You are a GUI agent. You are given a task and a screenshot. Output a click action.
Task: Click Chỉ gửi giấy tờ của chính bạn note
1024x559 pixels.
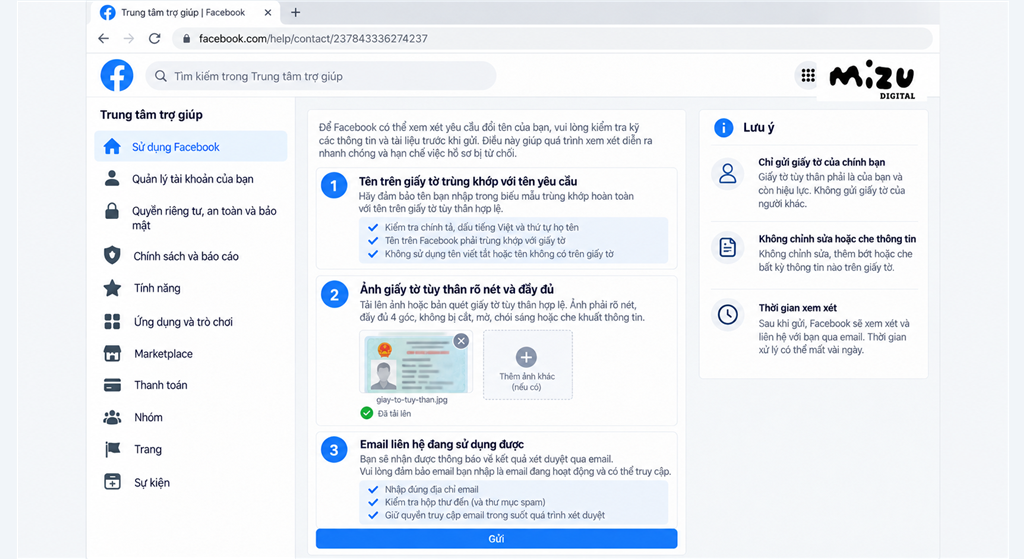click(822, 162)
